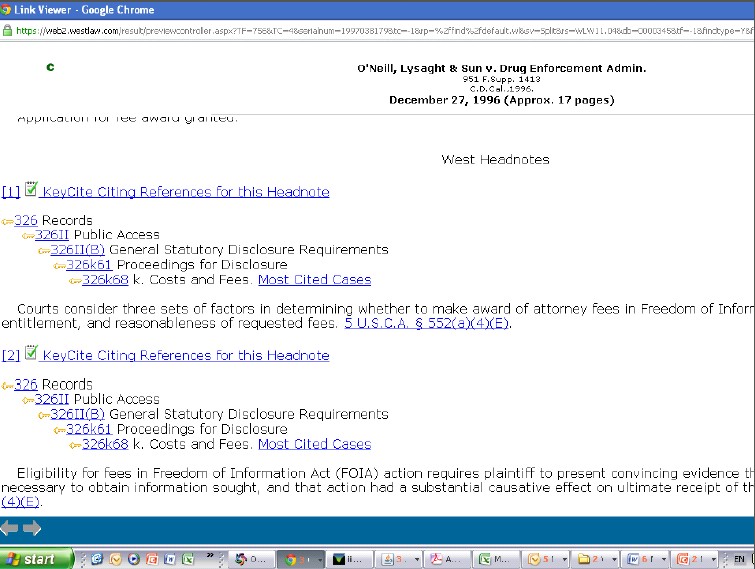
Task: Open first 326II(B) General Statutory Disclosure link
Action: coord(78,250)
